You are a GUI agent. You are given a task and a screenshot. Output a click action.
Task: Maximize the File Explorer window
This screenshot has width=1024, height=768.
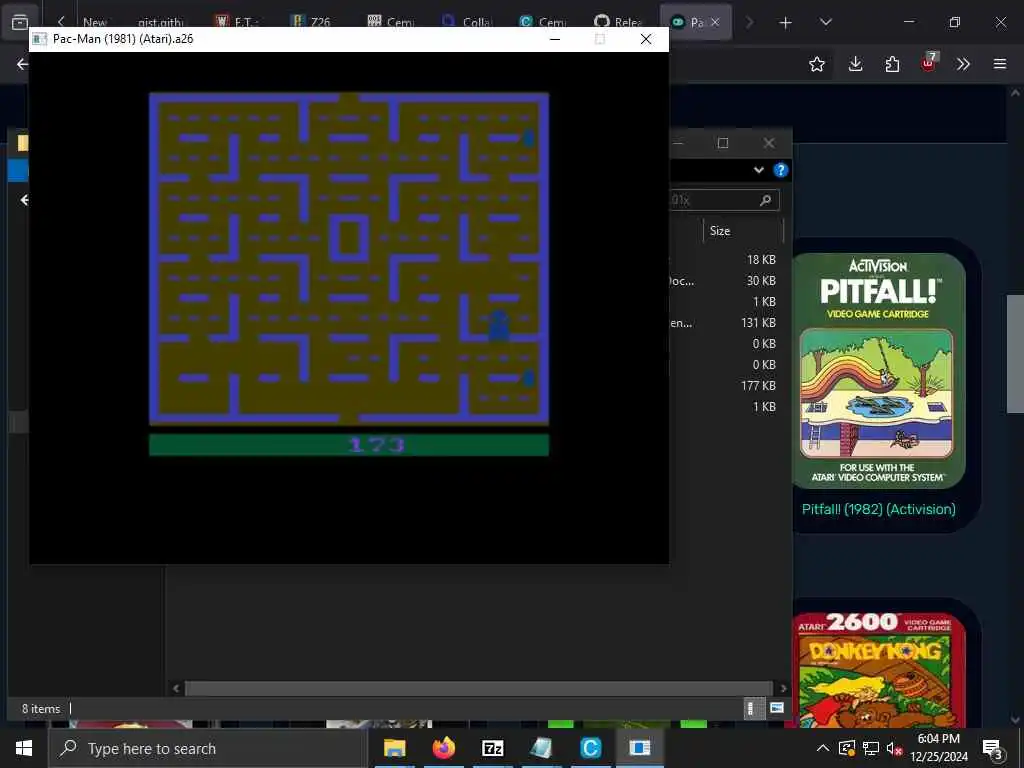[x=723, y=143]
